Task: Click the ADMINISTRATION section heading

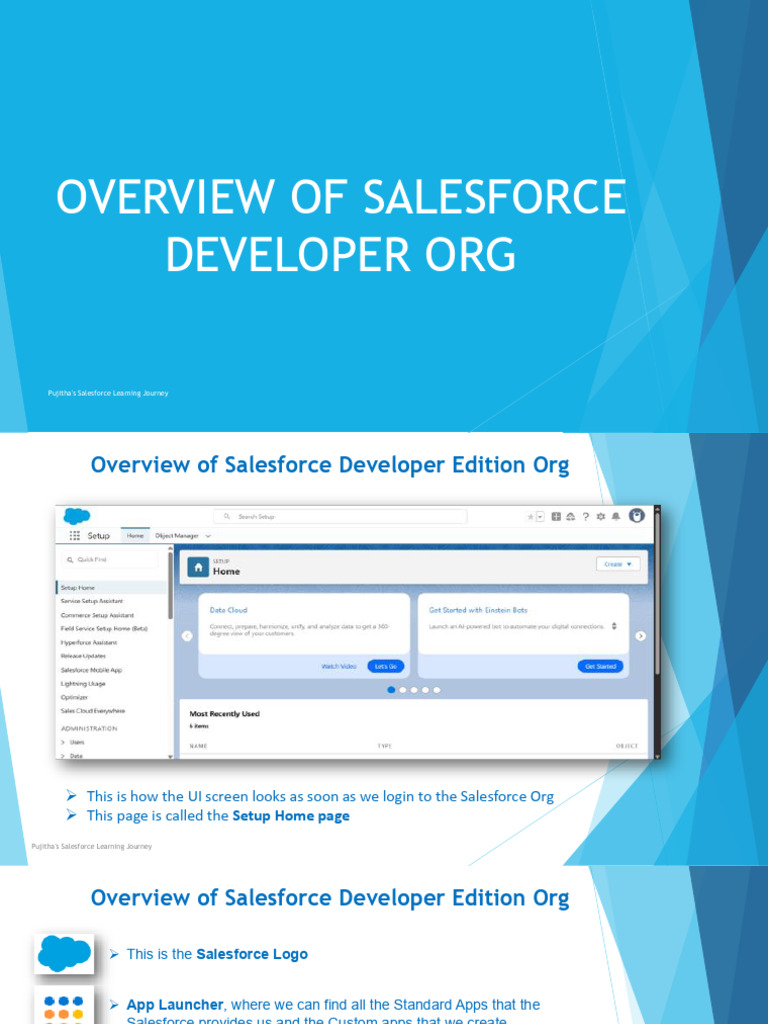Action: pos(89,728)
